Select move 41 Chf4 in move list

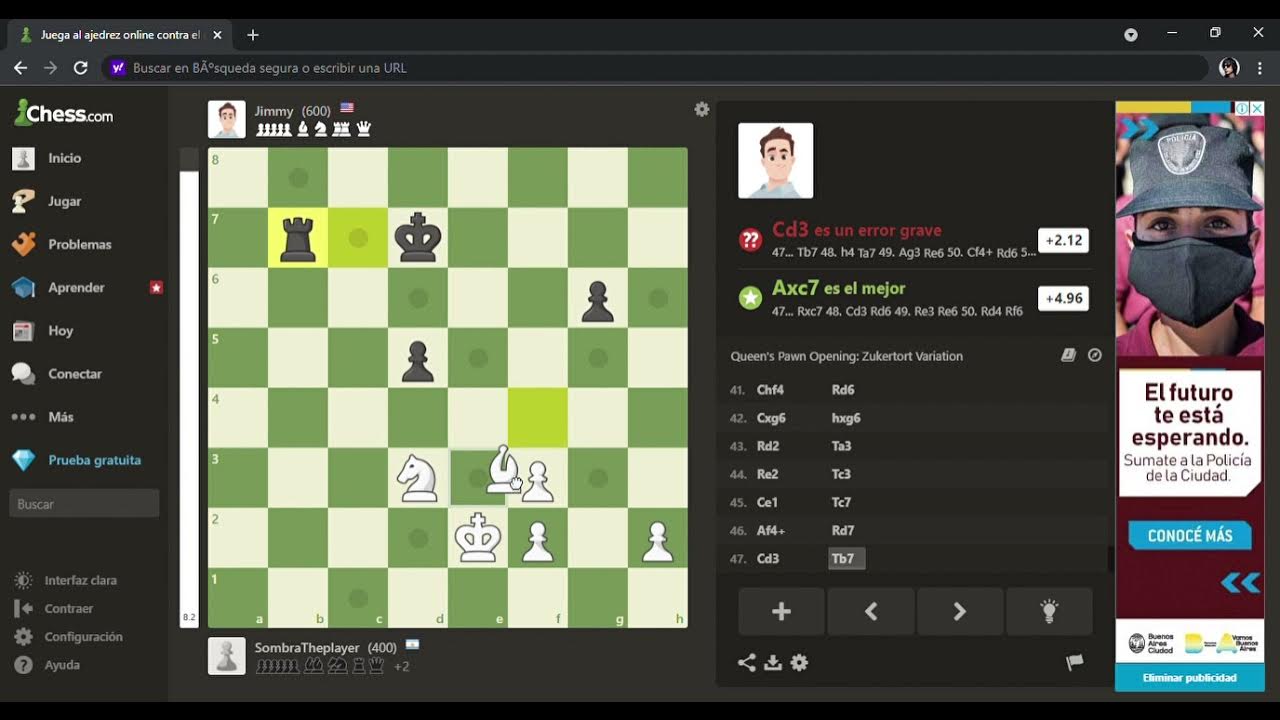pos(770,391)
